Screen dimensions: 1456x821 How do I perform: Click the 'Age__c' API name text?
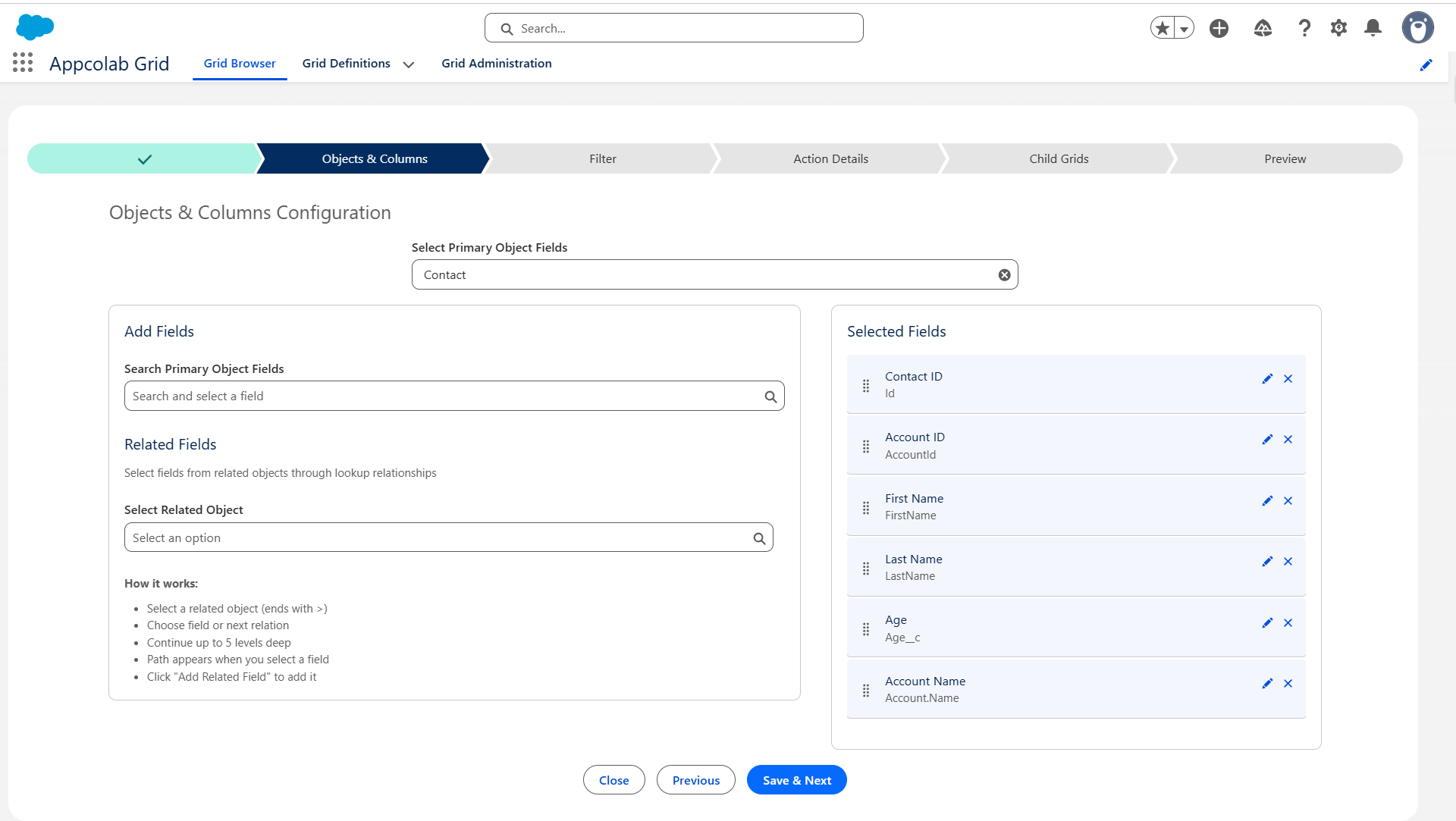point(902,638)
